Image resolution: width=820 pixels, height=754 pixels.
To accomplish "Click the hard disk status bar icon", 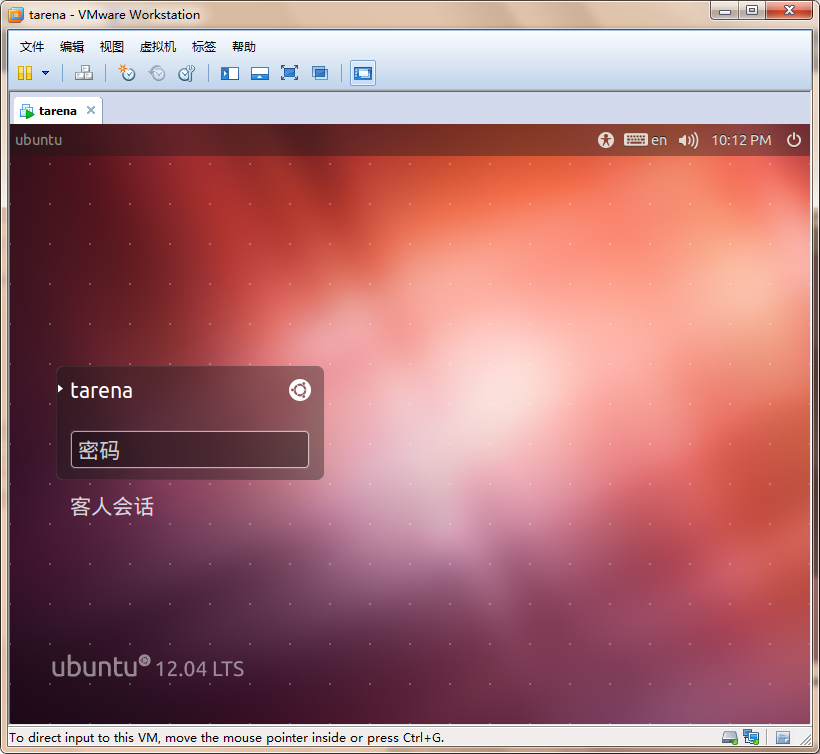I will pyautogui.click(x=730, y=738).
